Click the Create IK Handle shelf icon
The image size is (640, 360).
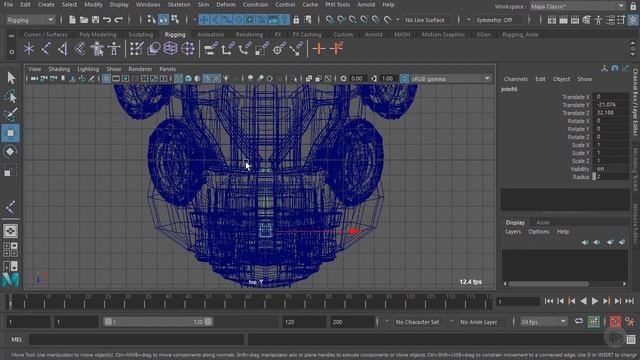coord(62,49)
